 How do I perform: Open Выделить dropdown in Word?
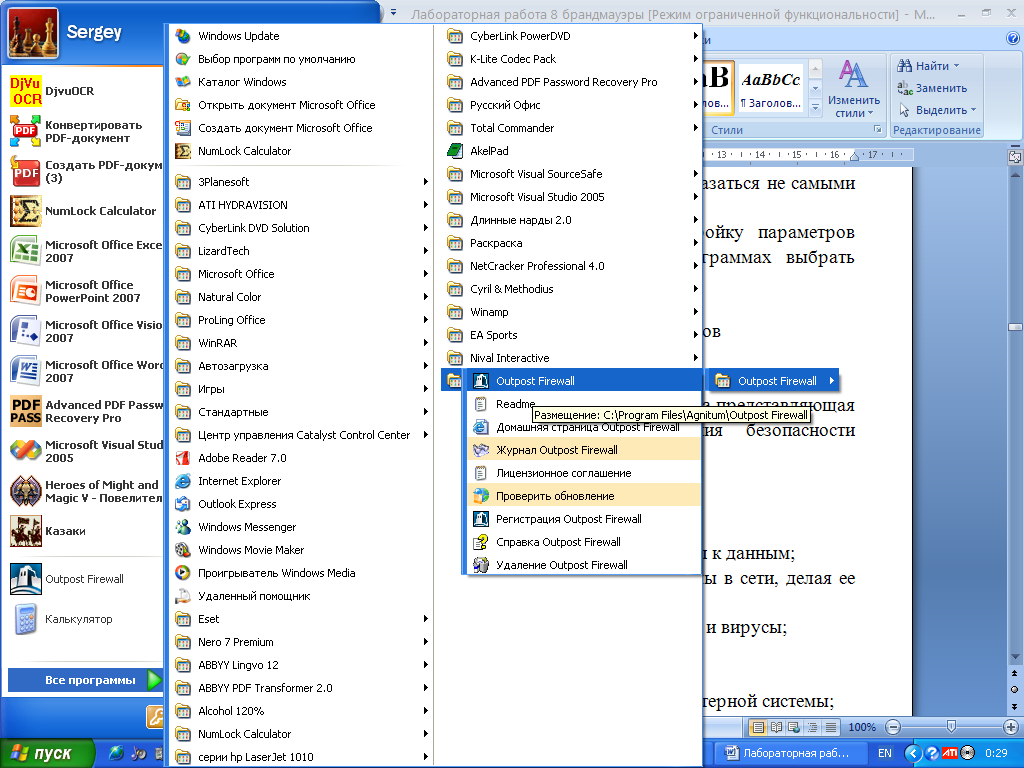click(x=937, y=110)
